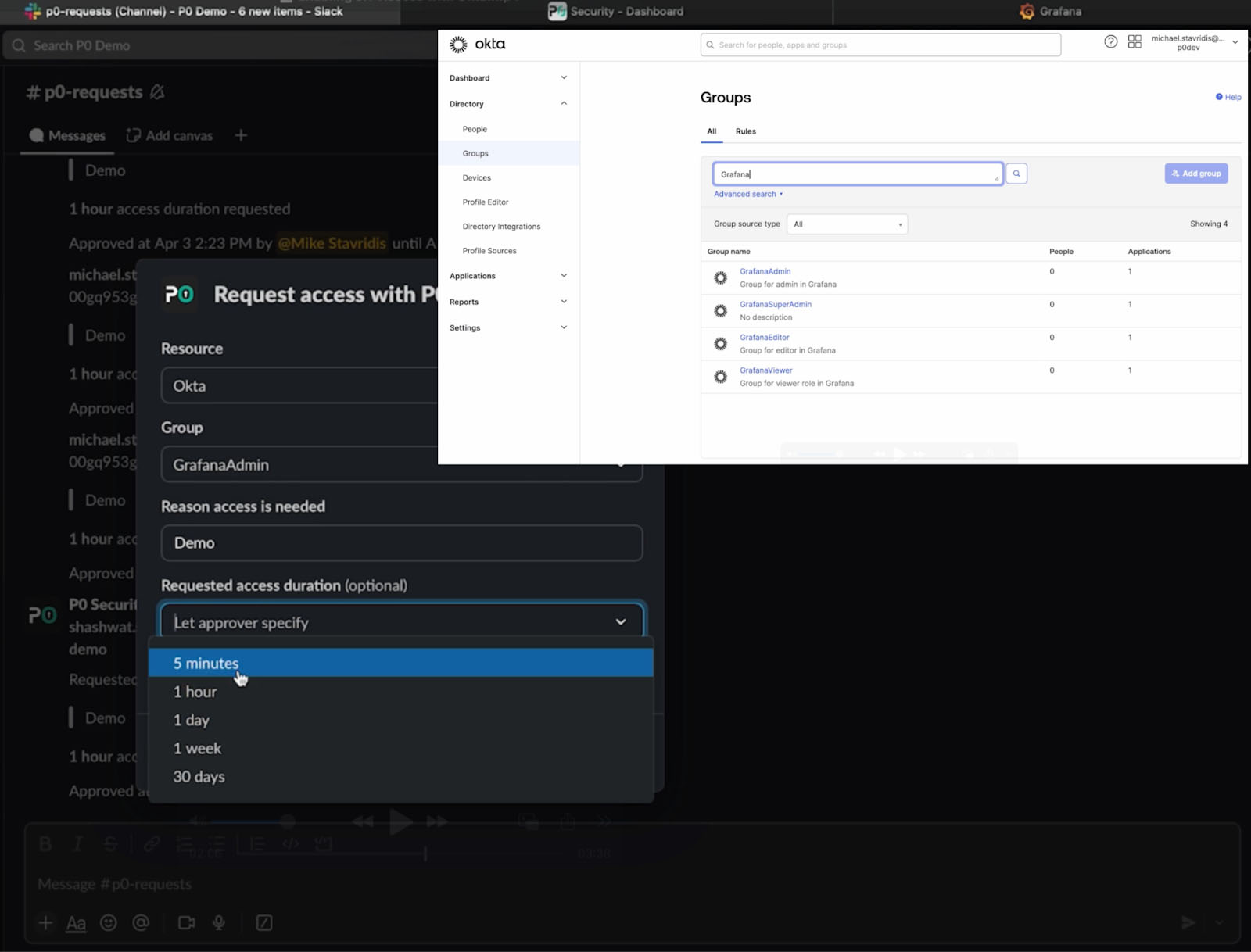Open Okta help with the question mark icon

pos(1111,41)
